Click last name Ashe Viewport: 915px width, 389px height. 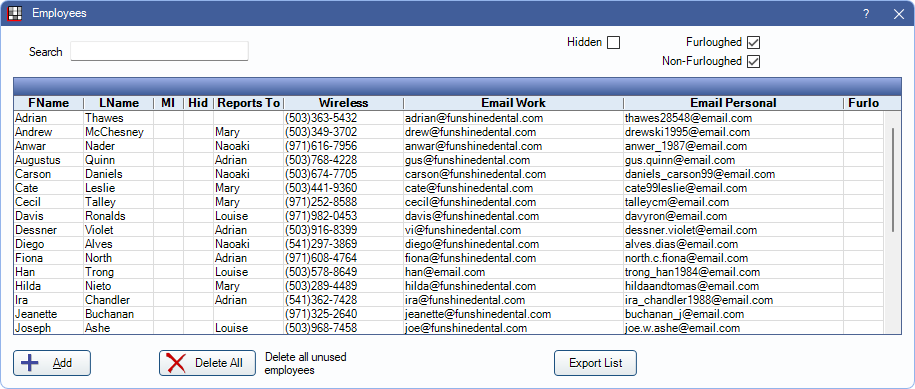point(98,328)
